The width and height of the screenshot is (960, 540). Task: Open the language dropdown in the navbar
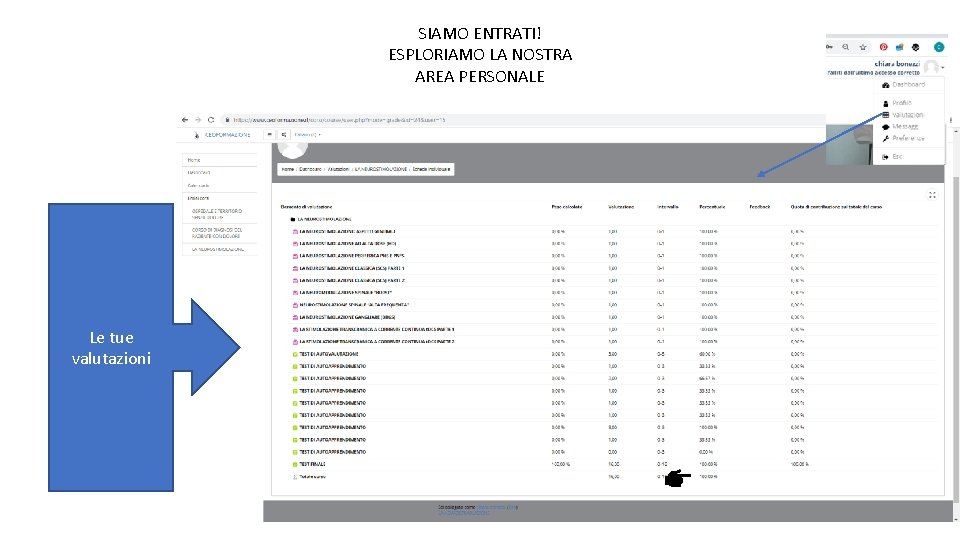coord(307,135)
